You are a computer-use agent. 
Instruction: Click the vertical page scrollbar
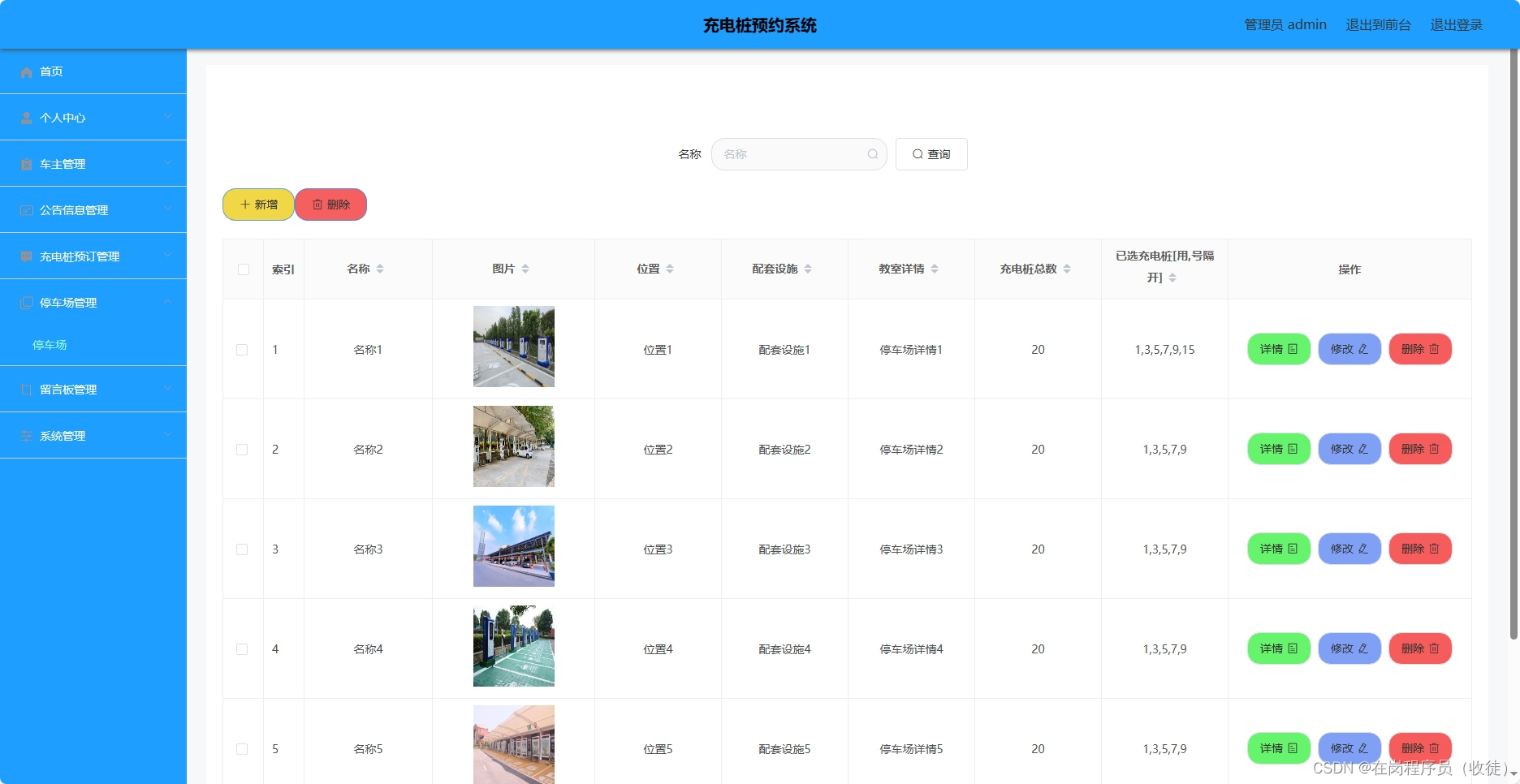coord(1514,345)
